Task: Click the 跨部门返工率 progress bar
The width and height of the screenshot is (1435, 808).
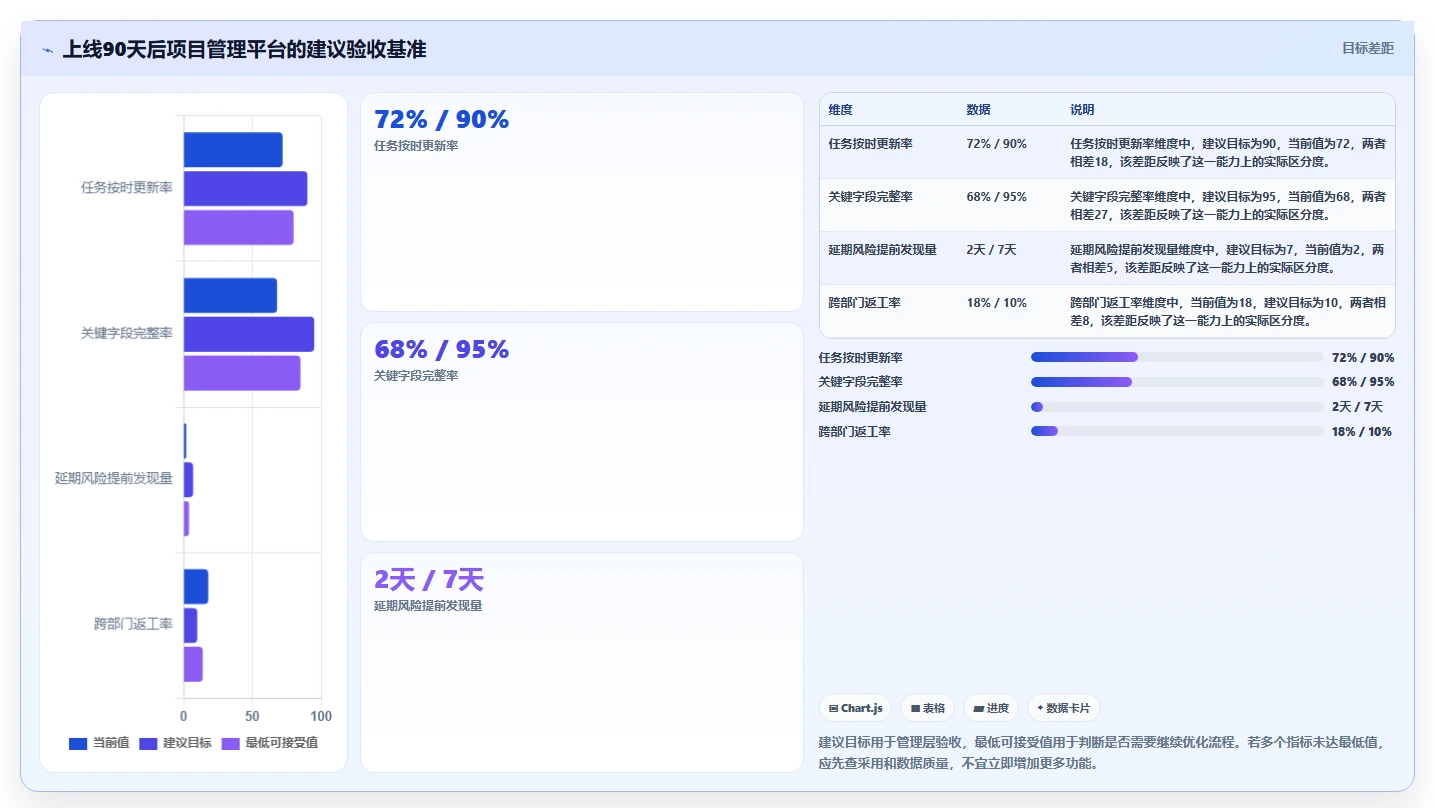Action: click(1177, 432)
